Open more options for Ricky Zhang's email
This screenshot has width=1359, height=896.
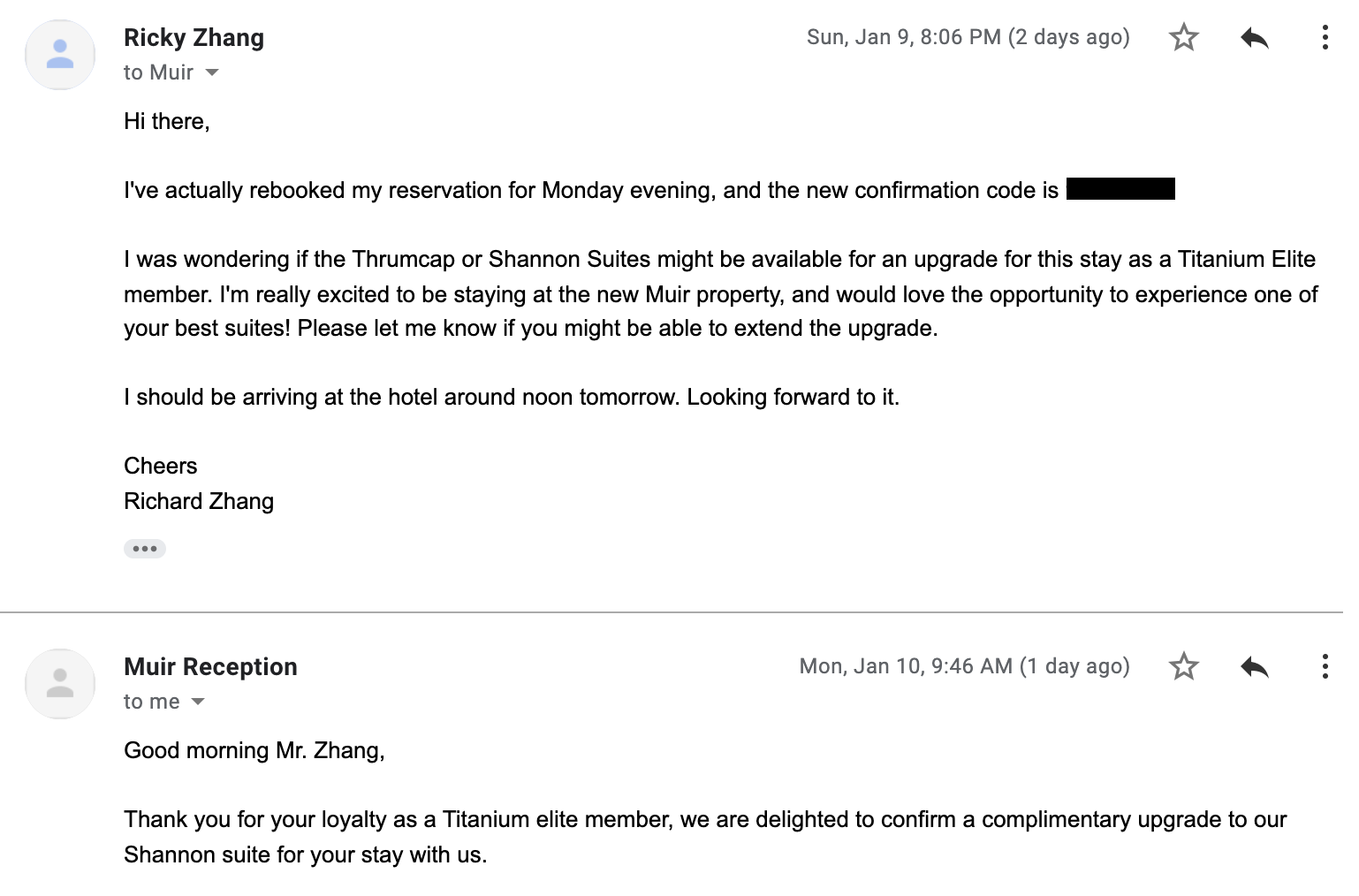[1325, 37]
